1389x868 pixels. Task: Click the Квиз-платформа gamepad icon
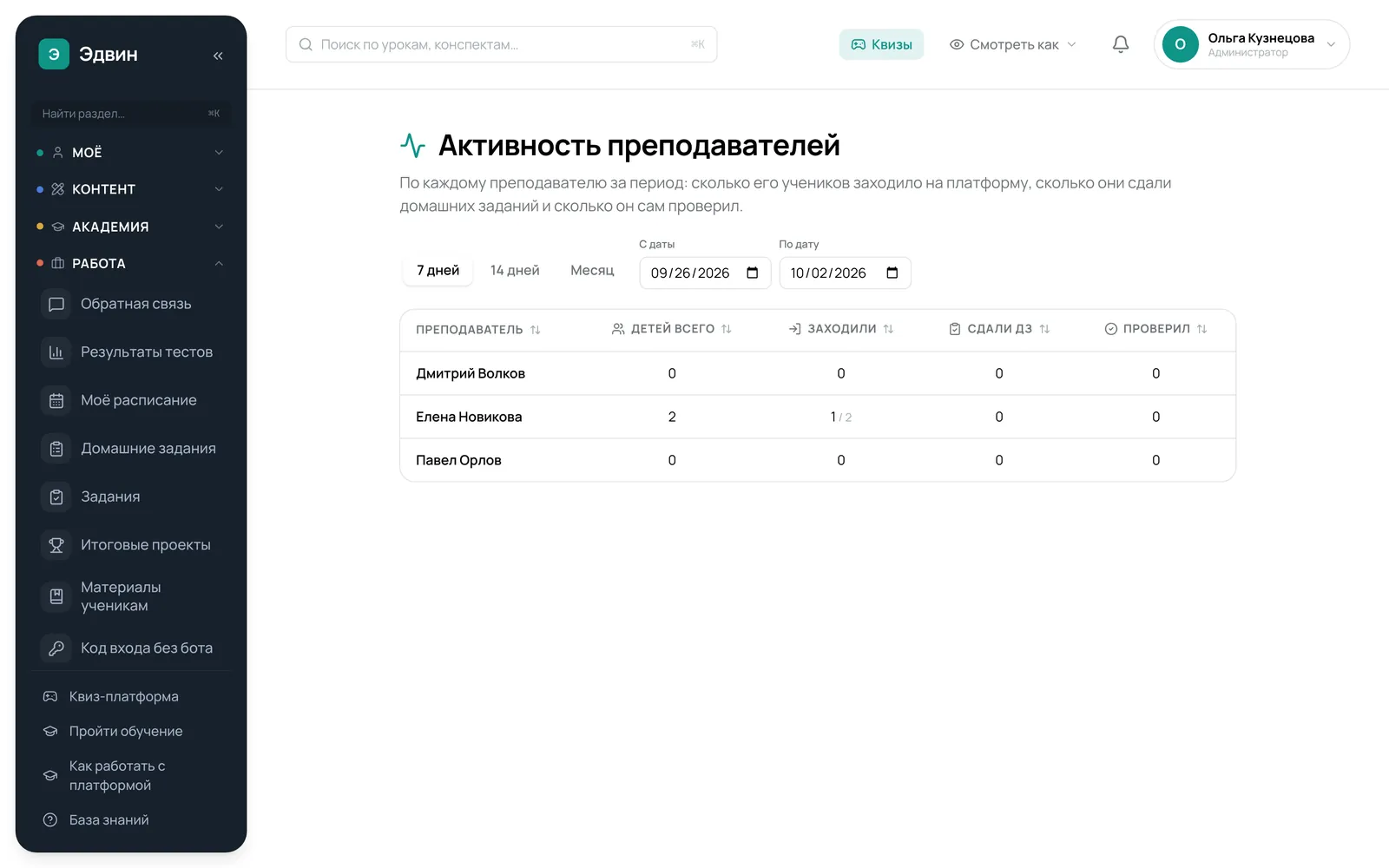coord(50,696)
